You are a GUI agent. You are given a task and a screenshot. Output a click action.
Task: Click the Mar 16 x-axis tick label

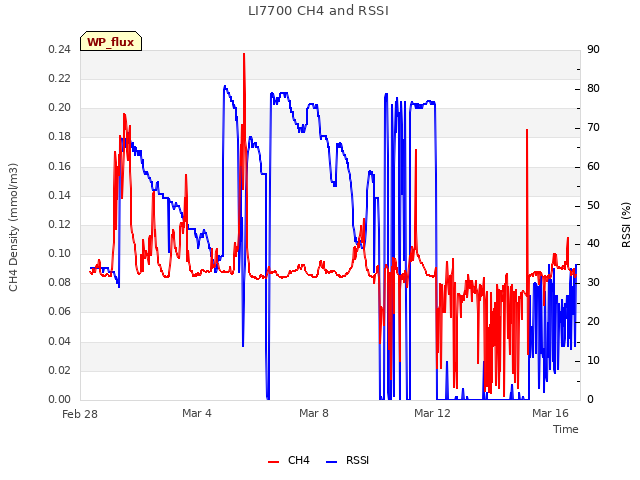click(x=550, y=413)
